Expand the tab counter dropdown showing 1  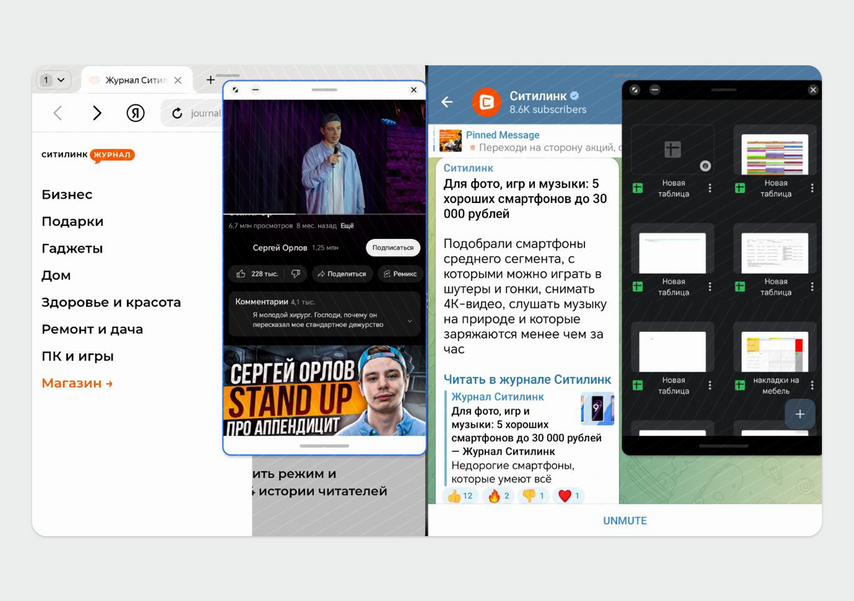pos(53,80)
